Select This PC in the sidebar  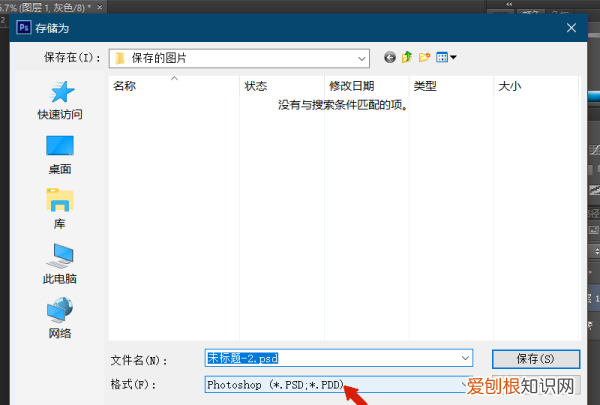tap(60, 264)
